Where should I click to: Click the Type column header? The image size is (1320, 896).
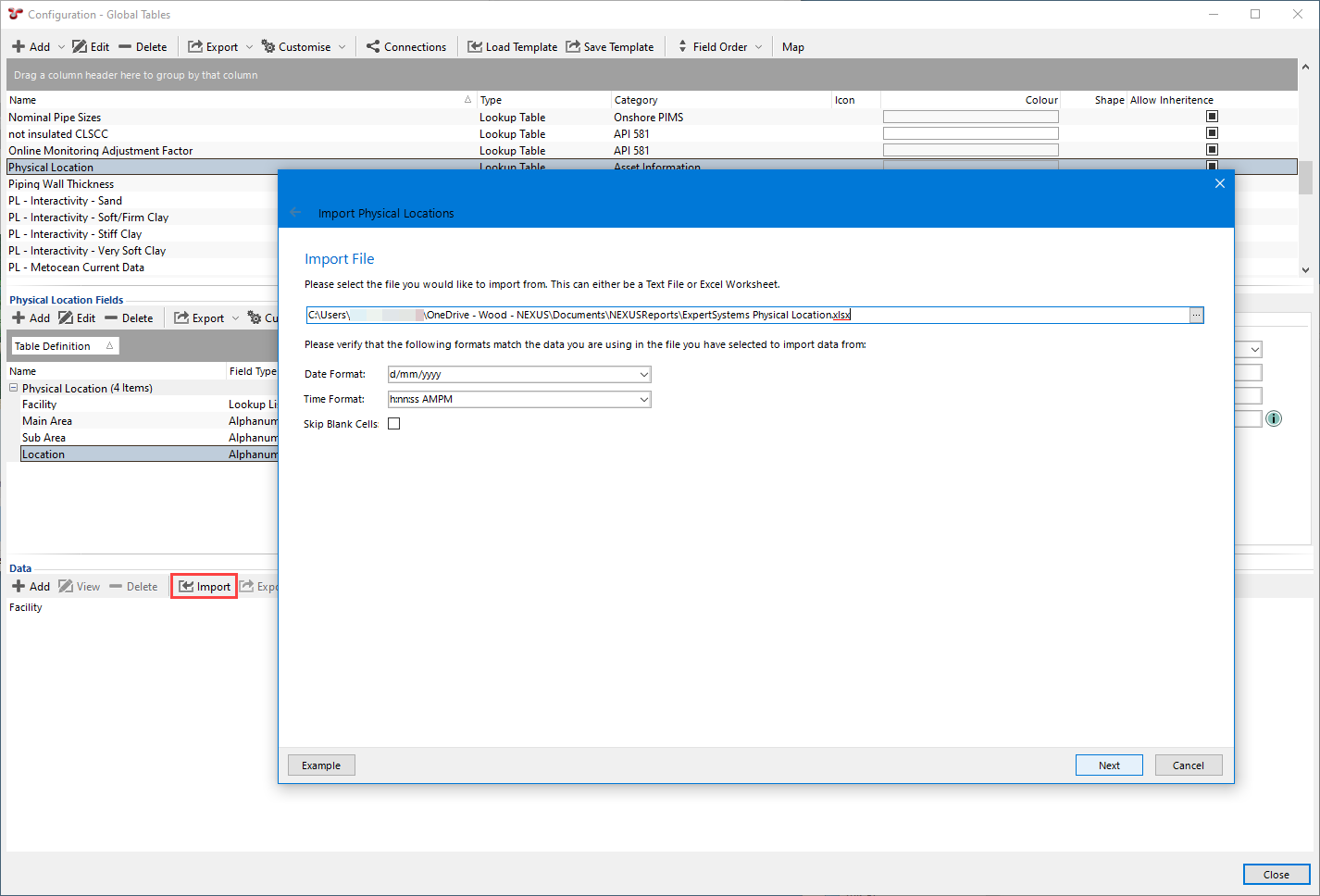[544, 100]
